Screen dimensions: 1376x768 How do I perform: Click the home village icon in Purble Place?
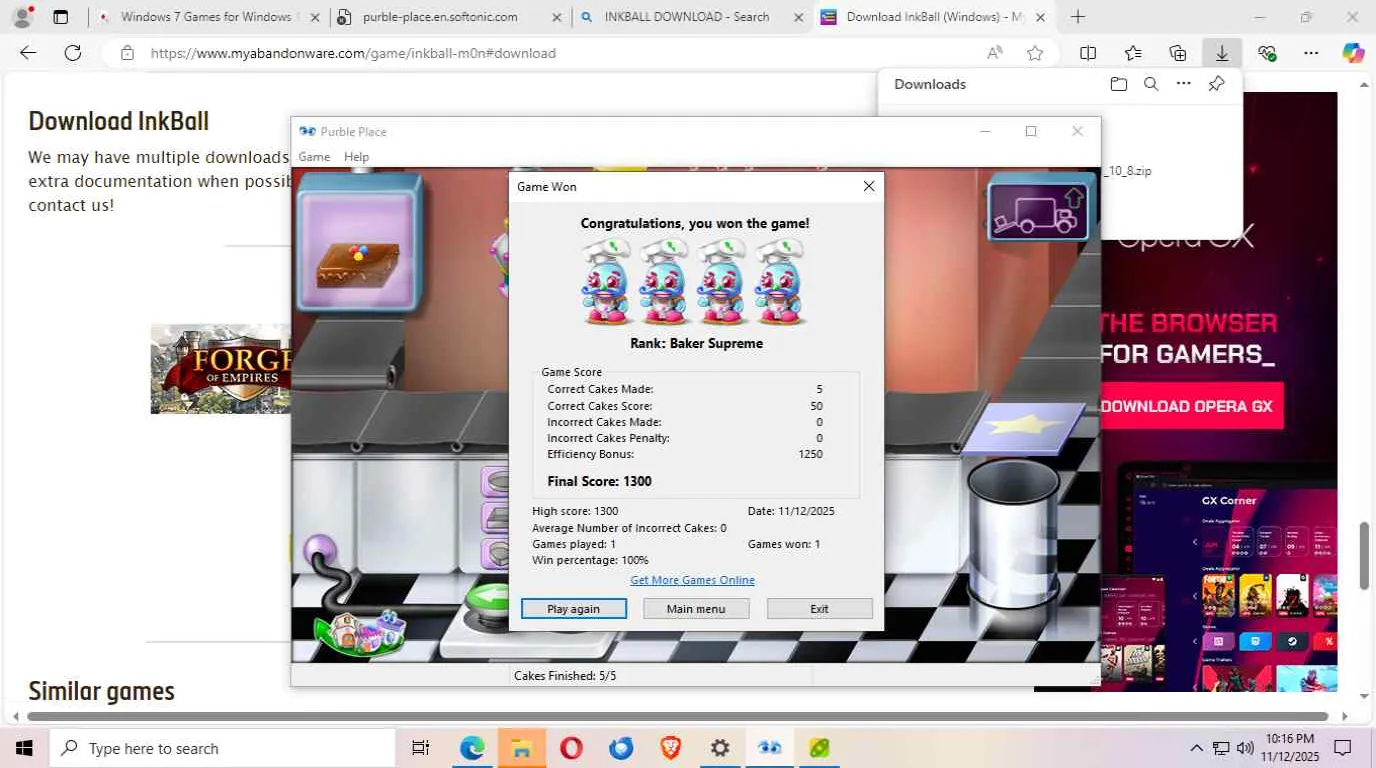tap(361, 632)
